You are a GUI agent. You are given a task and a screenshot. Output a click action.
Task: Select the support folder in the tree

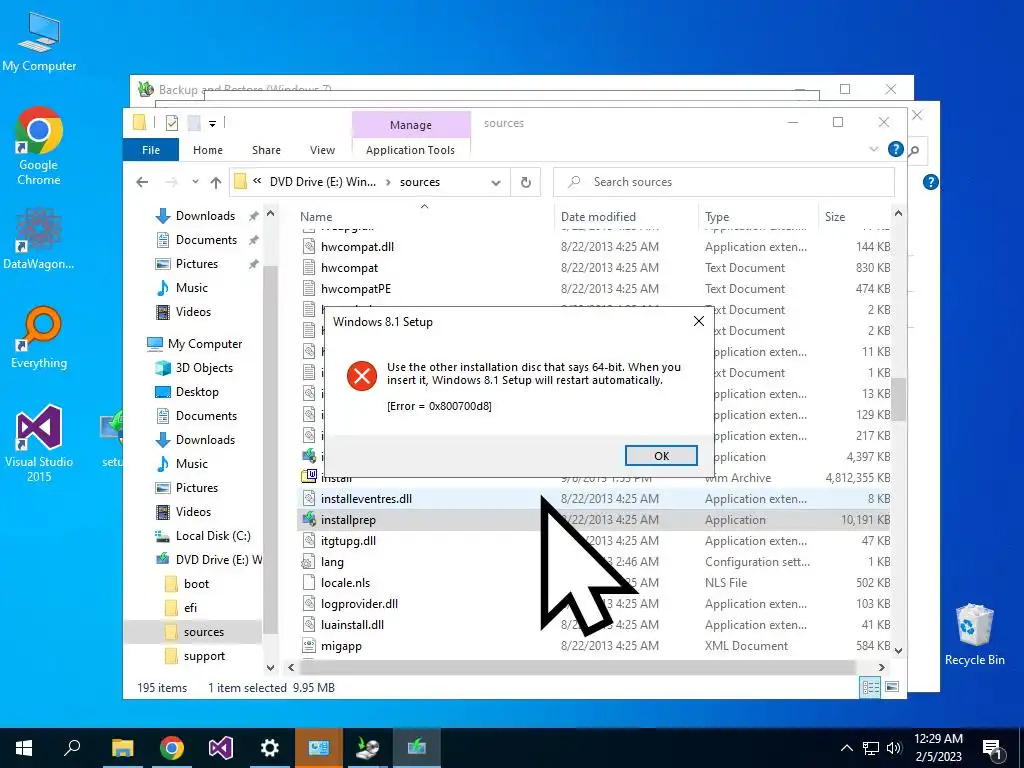coord(204,656)
